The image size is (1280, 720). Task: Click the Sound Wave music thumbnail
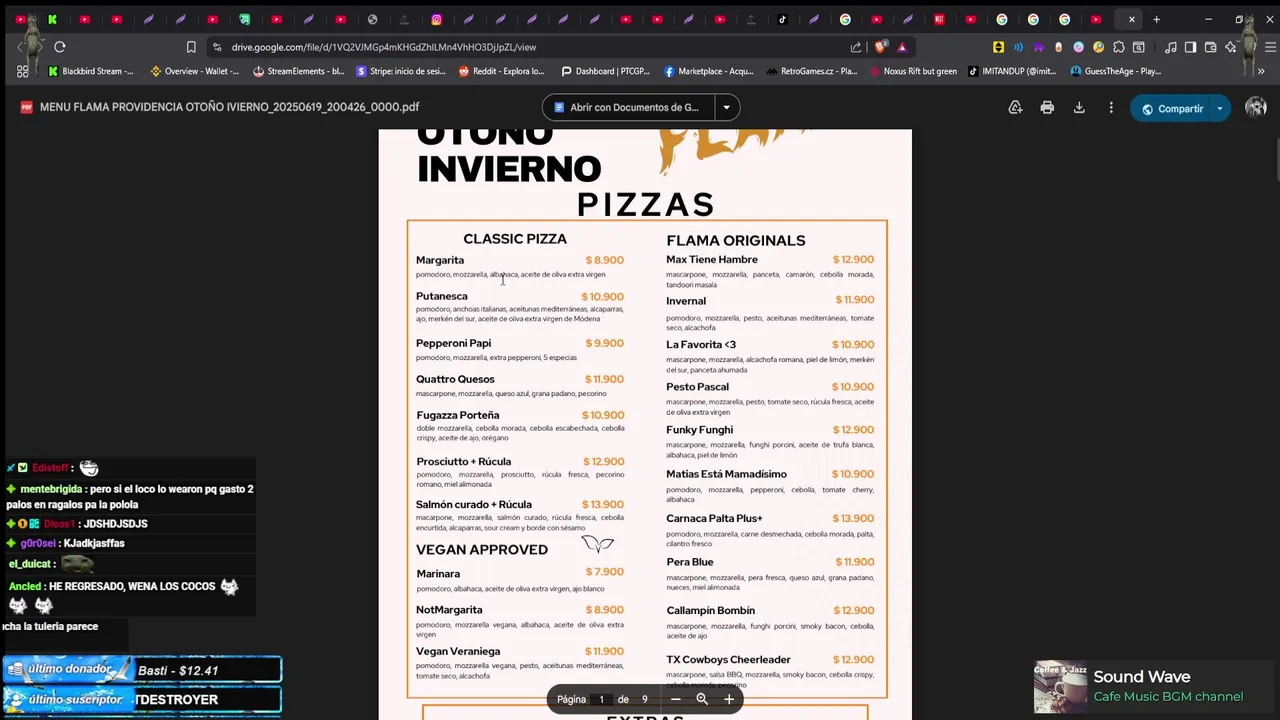[1060, 687]
